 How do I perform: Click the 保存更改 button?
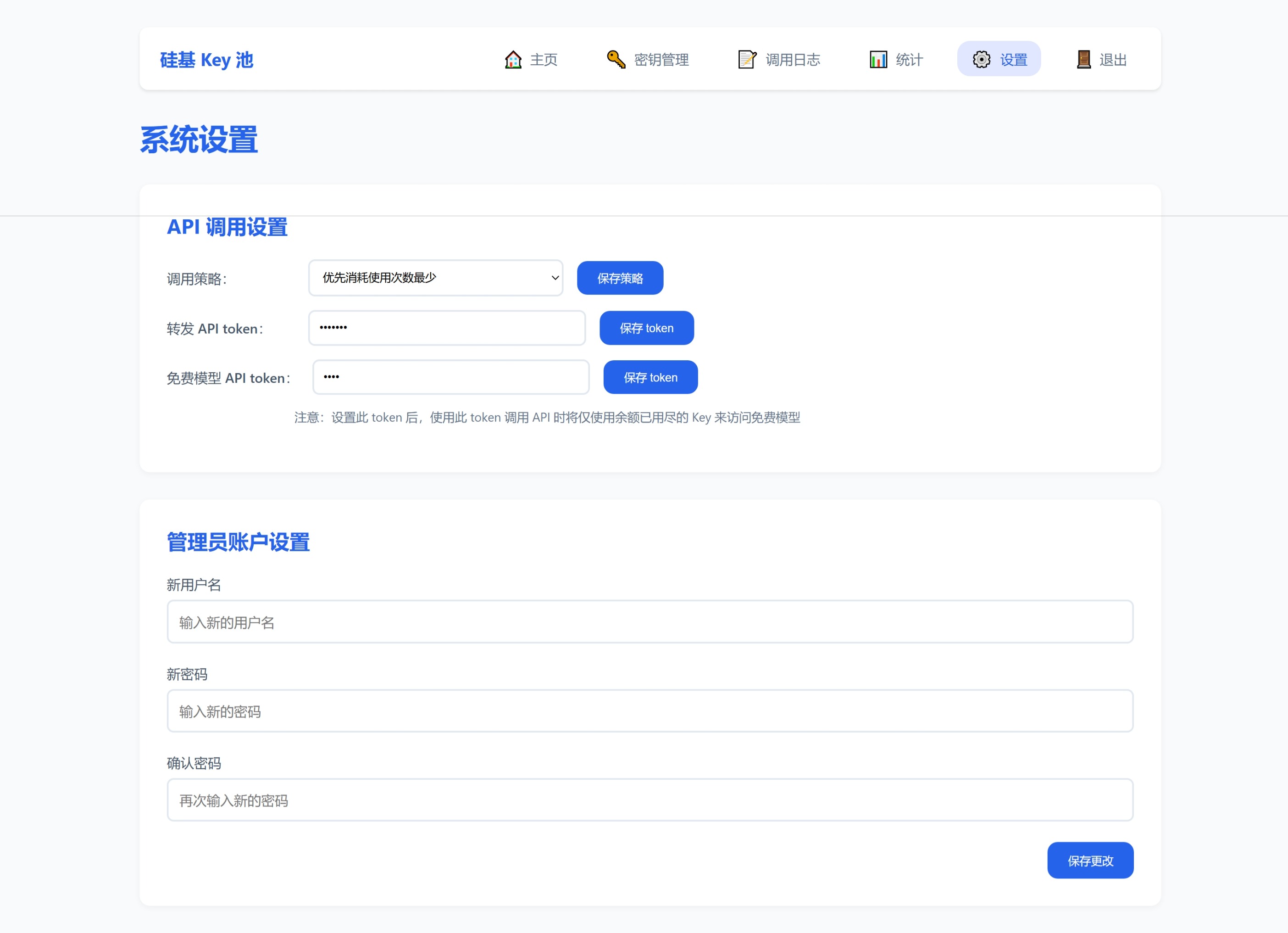(1090, 860)
